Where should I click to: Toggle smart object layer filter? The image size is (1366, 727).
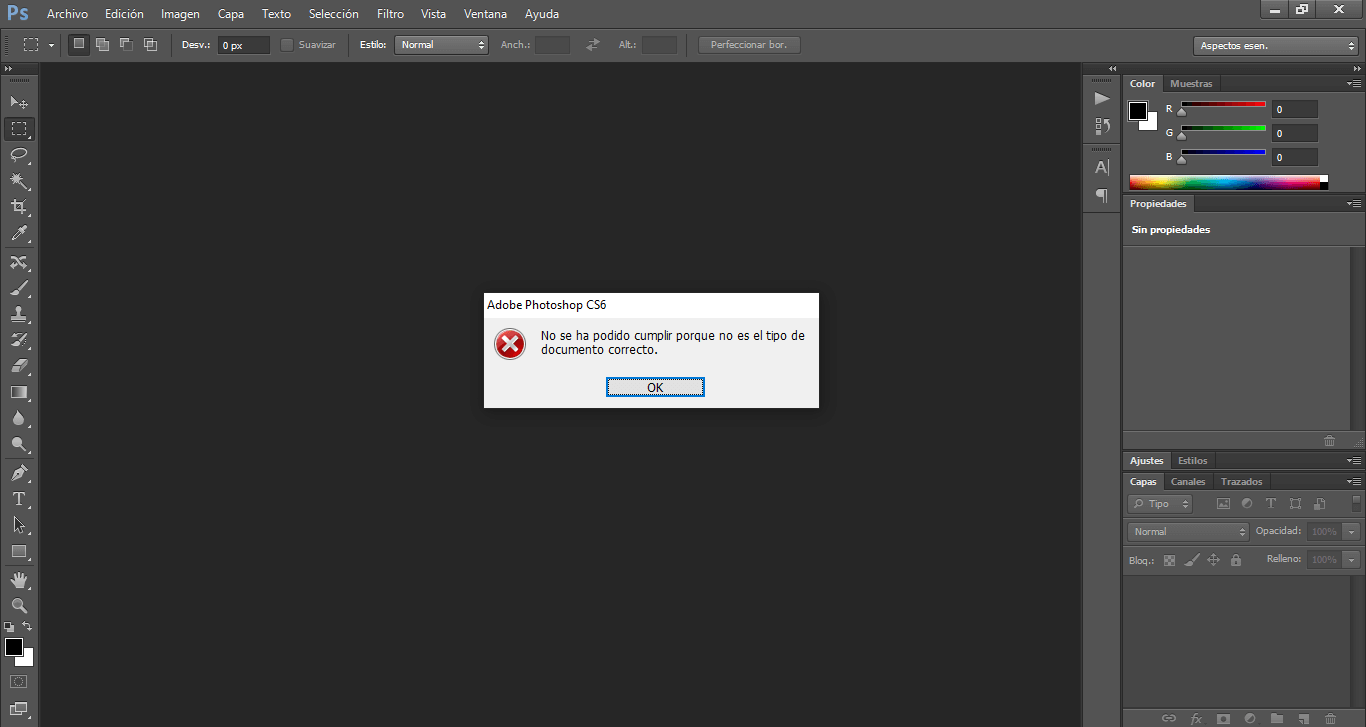click(x=1320, y=504)
